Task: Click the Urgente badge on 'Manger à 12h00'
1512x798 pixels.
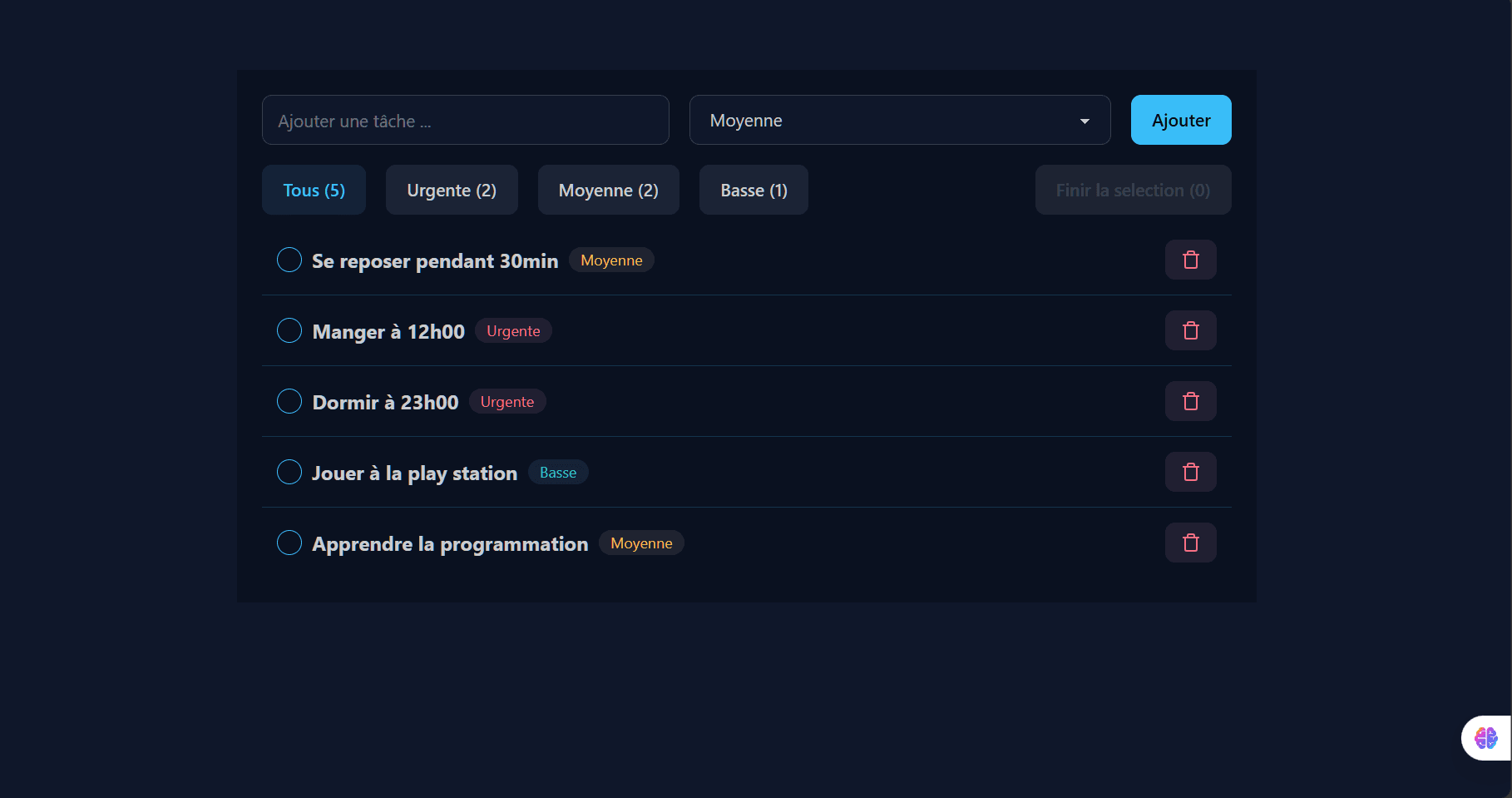Action: [513, 331]
